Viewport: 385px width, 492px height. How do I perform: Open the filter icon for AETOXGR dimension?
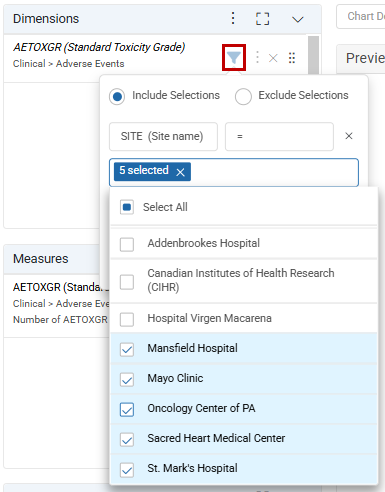(x=234, y=58)
